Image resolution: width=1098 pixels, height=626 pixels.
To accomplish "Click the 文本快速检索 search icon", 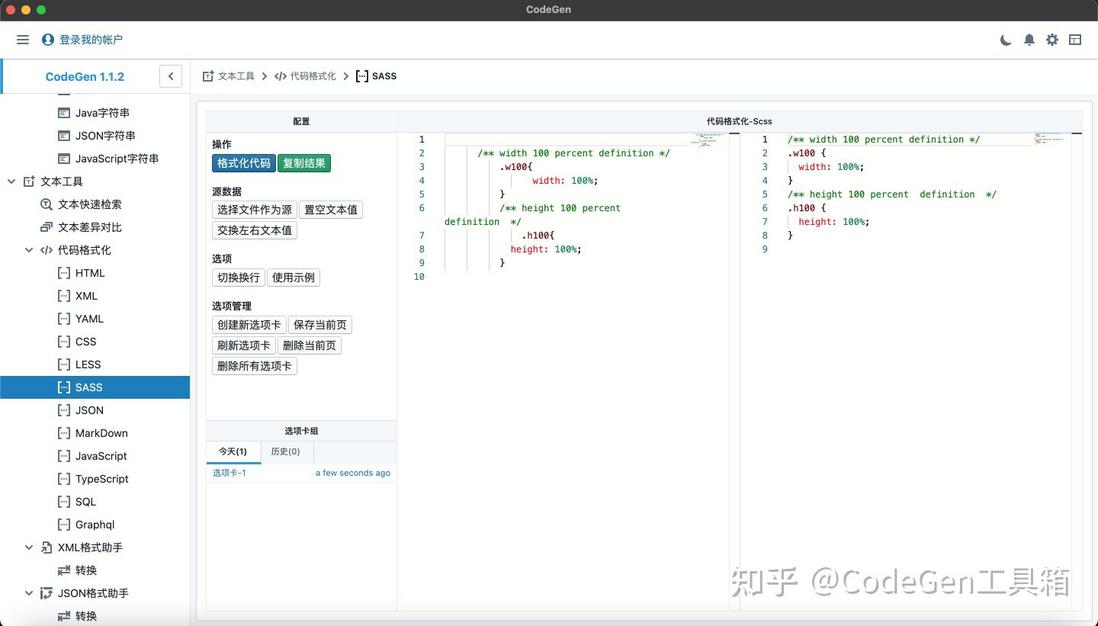I will (x=46, y=204).
